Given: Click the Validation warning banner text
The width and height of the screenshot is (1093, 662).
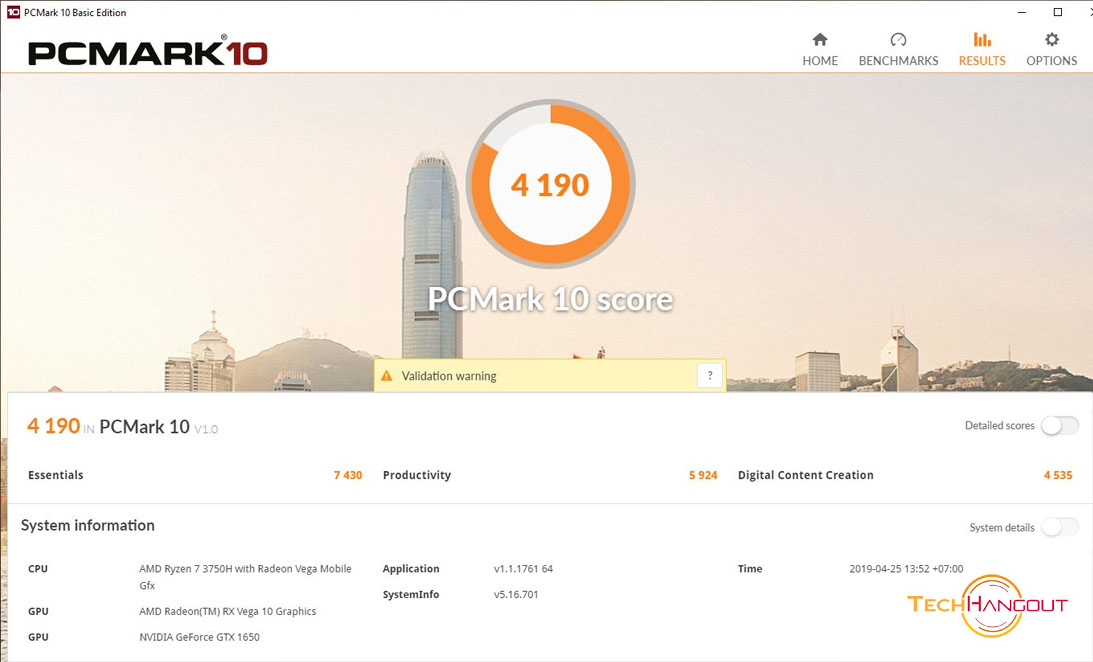Looking at the screenshot, I should click(449, 376).
